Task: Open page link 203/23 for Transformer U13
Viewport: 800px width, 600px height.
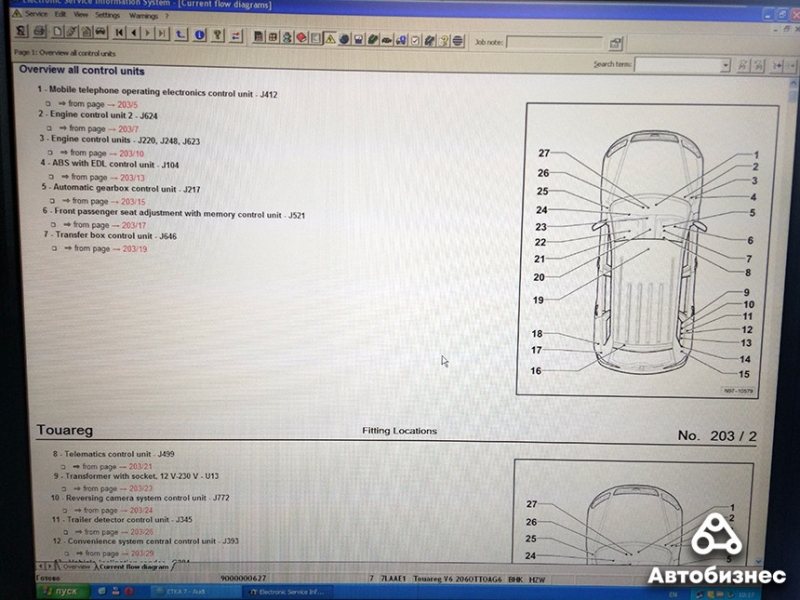Action: 141,488
